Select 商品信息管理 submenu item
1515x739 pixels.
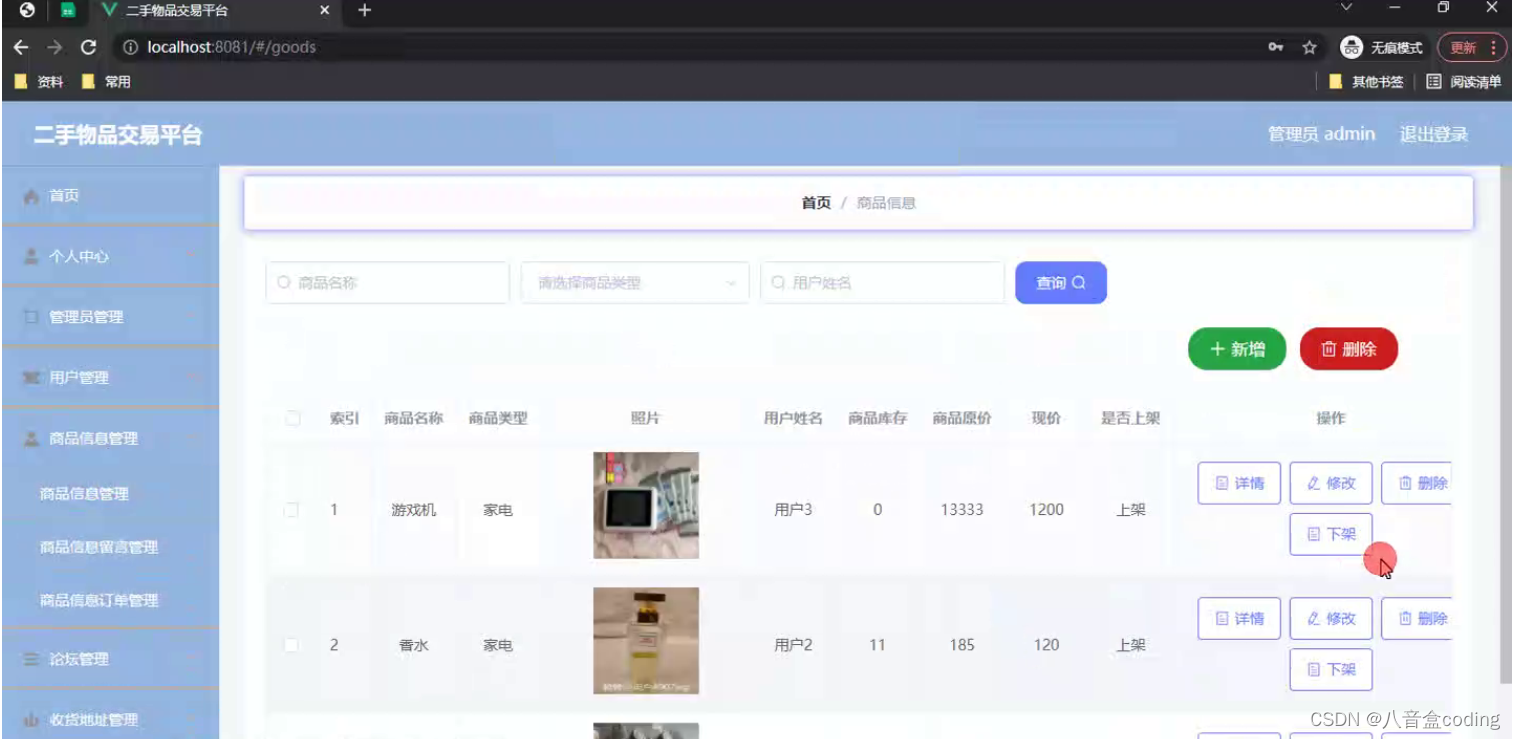point(84,493)
